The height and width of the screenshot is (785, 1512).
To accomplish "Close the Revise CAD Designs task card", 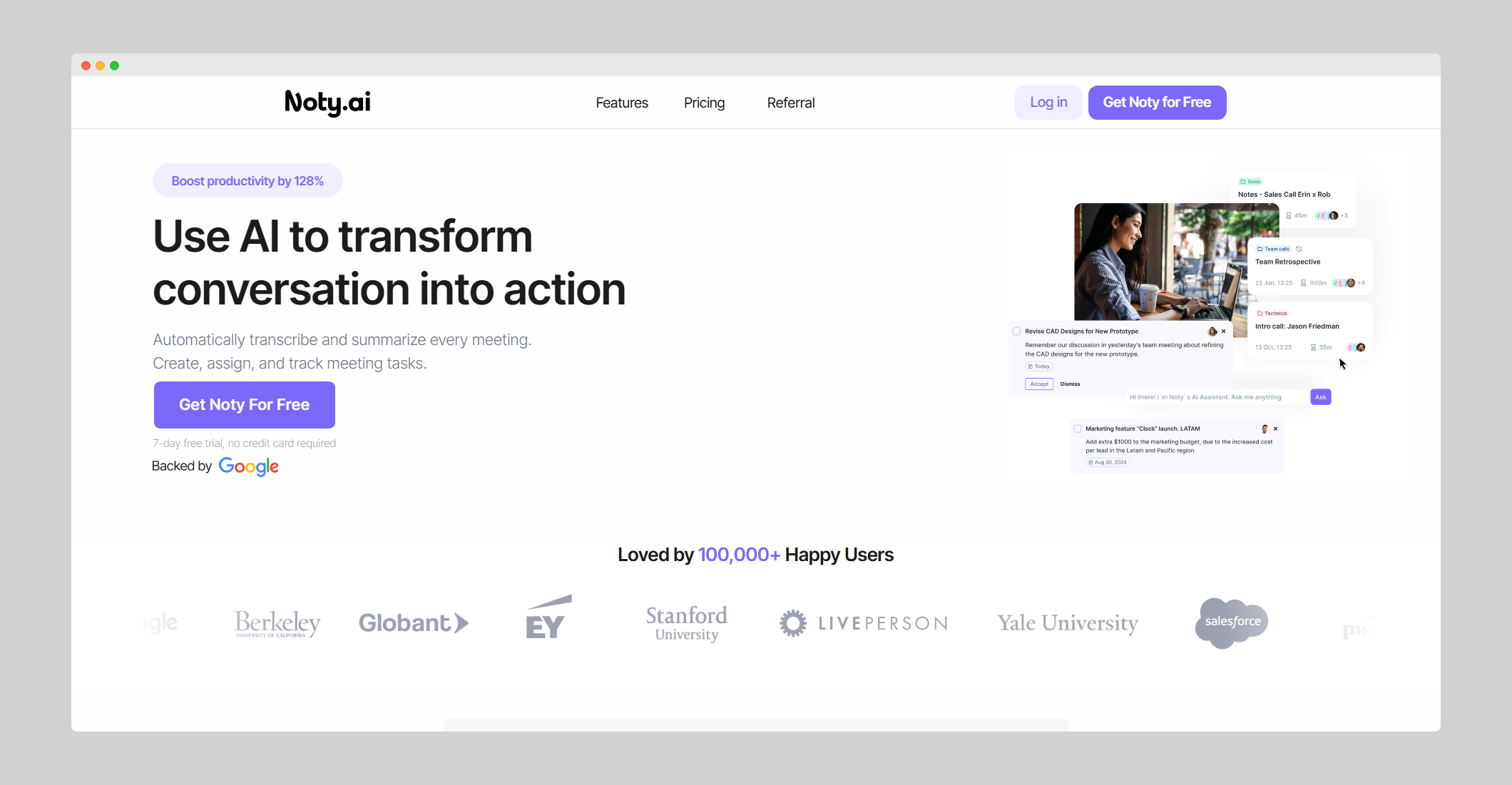I will coord(1224,332).
